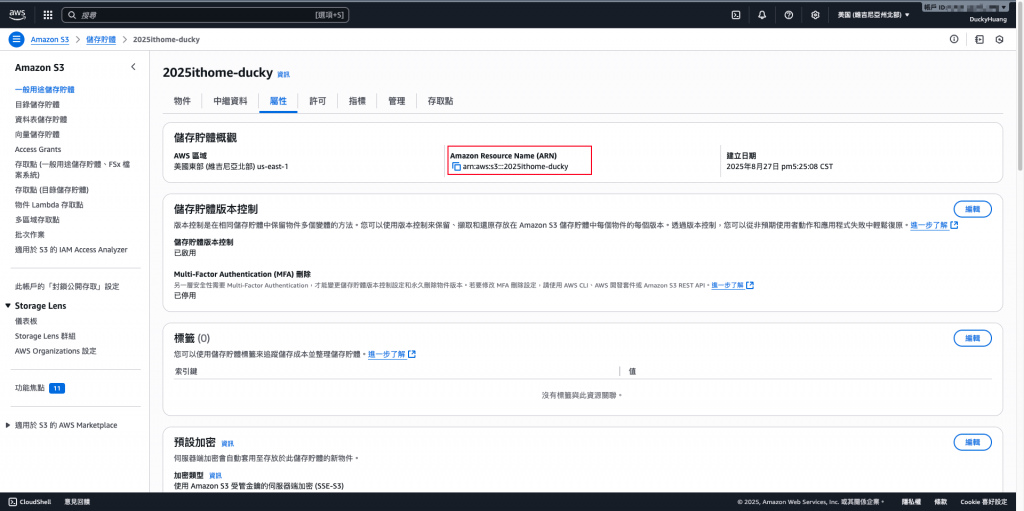The image size is (1024, 511).
Task: Open Access Grants in sidebar
Action: click(x=38, y=150)
